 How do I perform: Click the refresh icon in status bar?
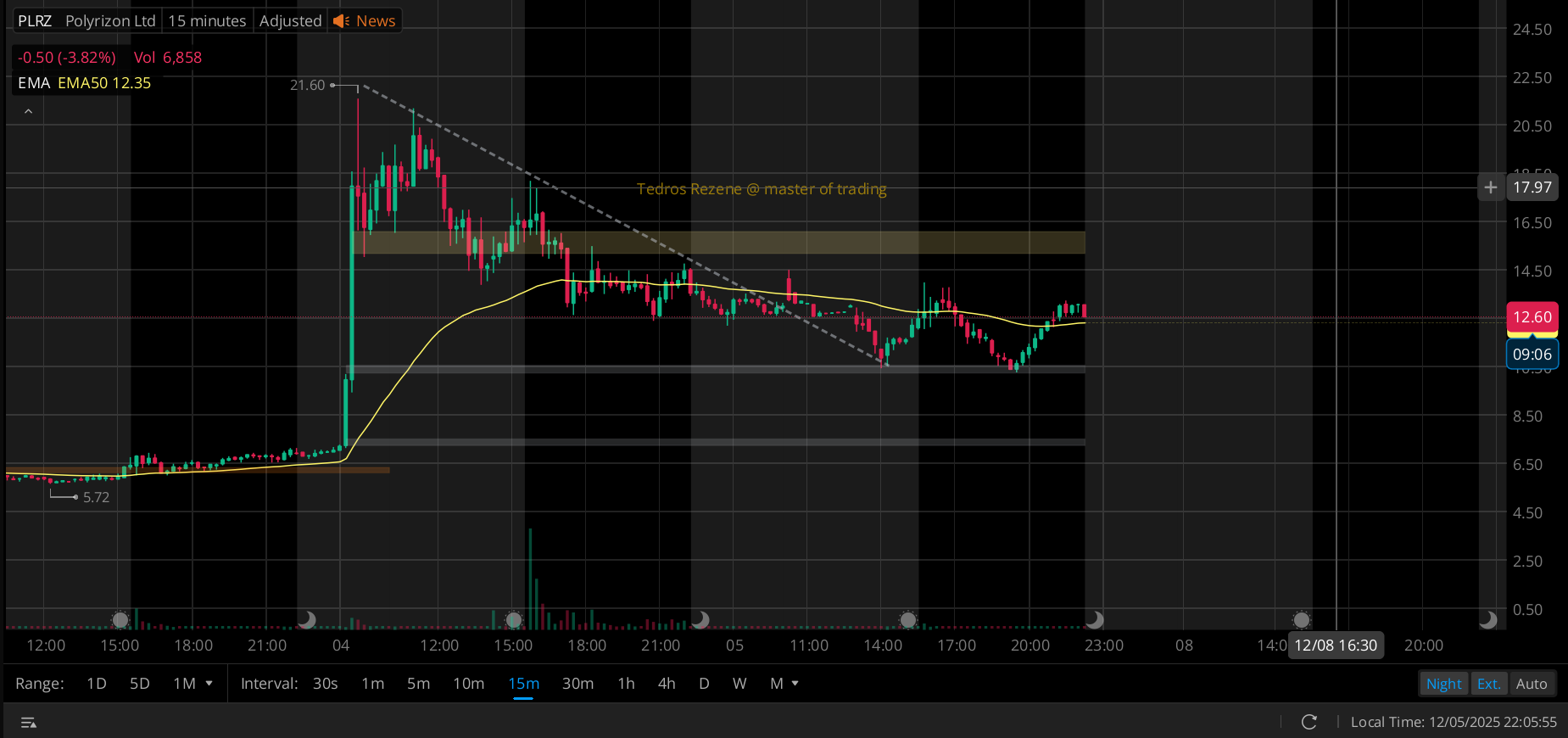(1309, 722)
